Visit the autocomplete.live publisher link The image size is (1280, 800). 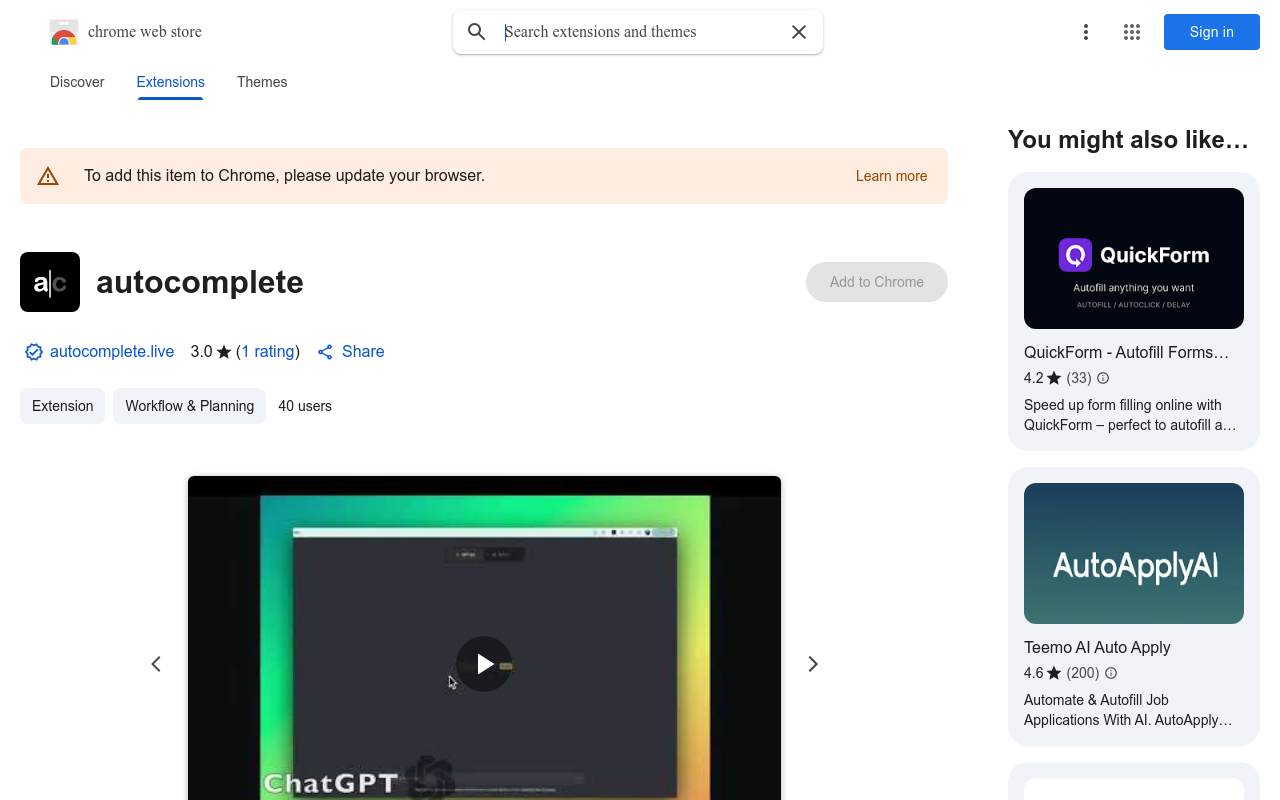click(112, 352)
